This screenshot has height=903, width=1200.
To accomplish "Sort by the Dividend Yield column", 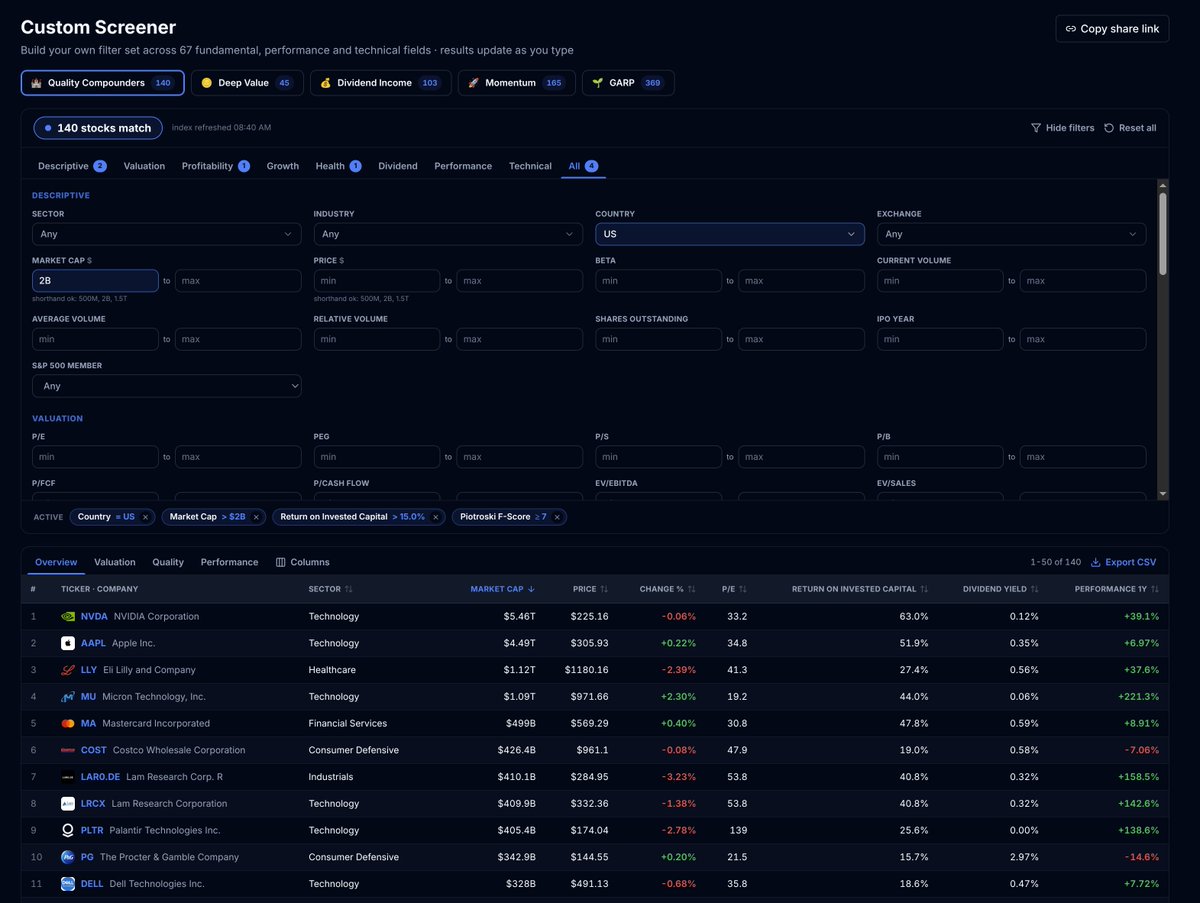I will [x=1001, y=589].
